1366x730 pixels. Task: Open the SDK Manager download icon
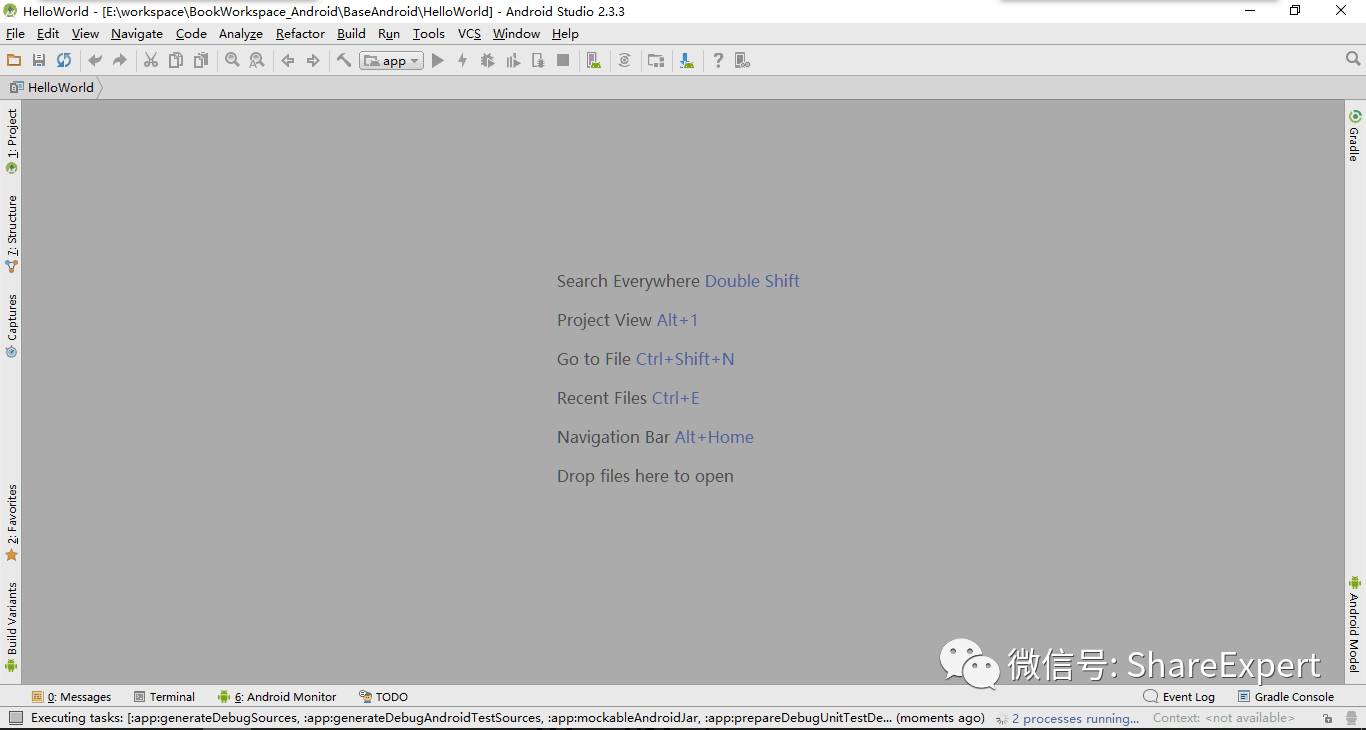(687, 61)
